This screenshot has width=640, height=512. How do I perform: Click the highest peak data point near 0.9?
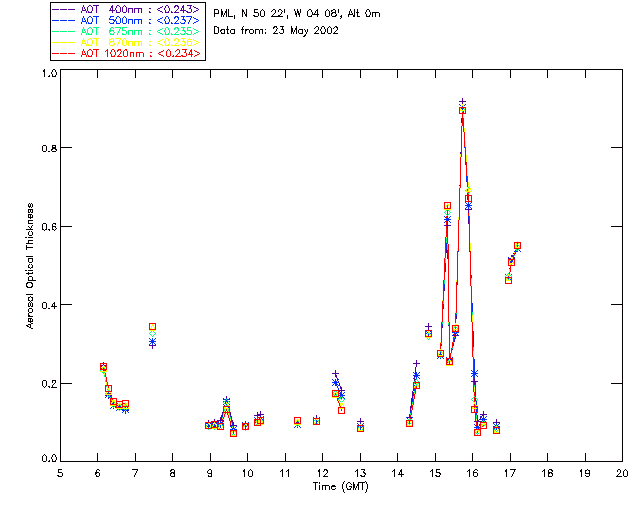point(462,110)
